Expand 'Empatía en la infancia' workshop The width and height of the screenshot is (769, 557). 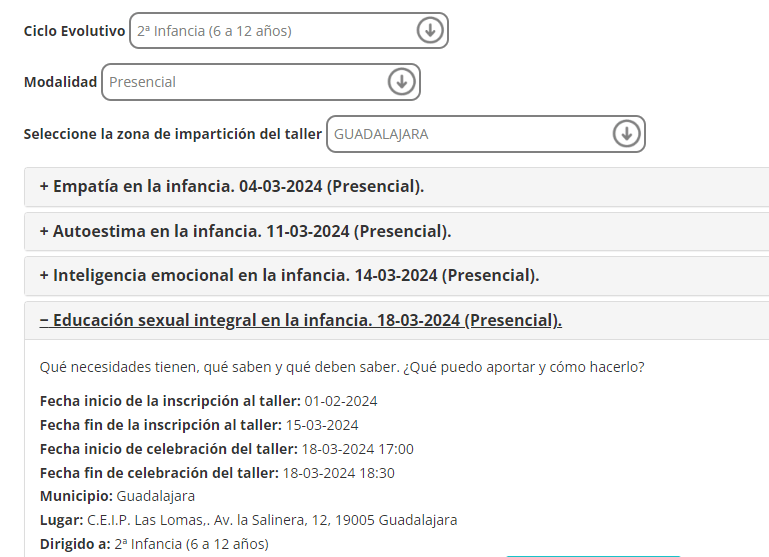(x=232, y=187)
